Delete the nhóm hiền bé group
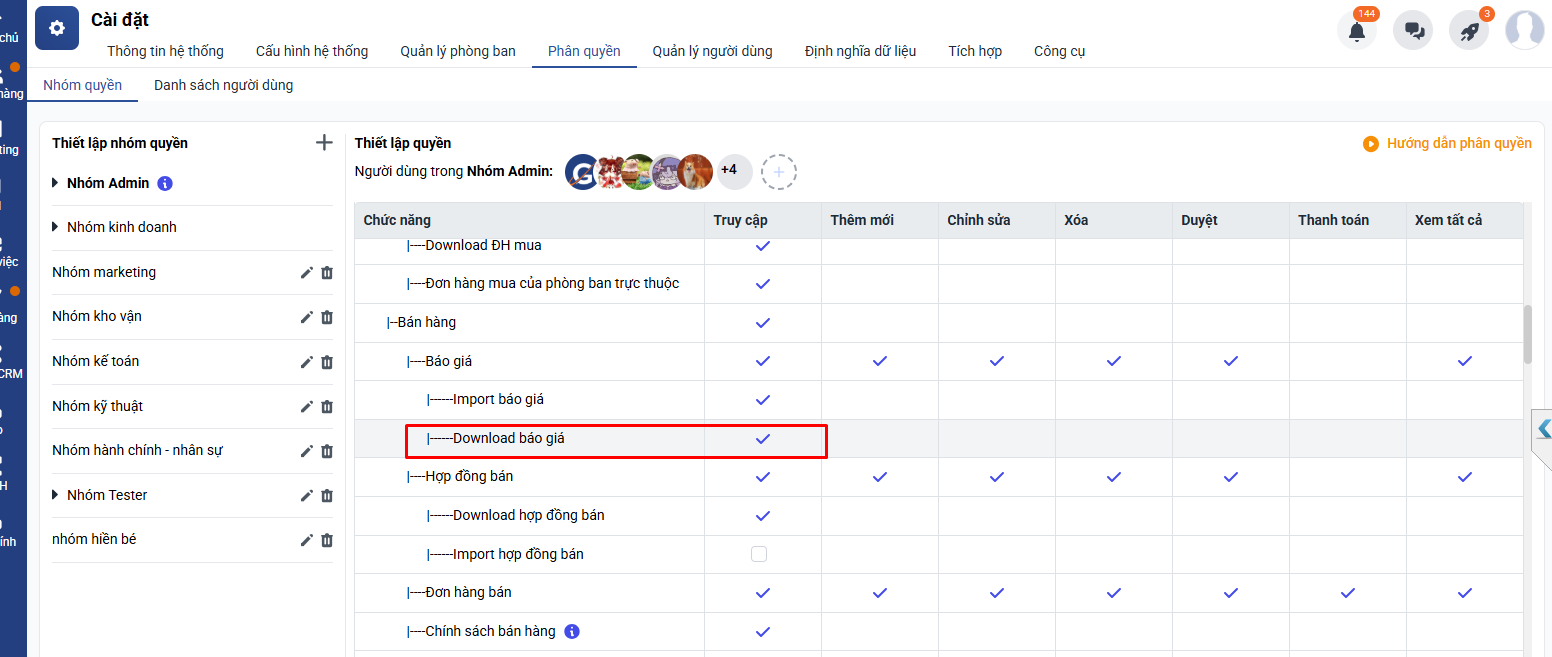Screen dimensions: 1552x657 (x=327, y=540)
